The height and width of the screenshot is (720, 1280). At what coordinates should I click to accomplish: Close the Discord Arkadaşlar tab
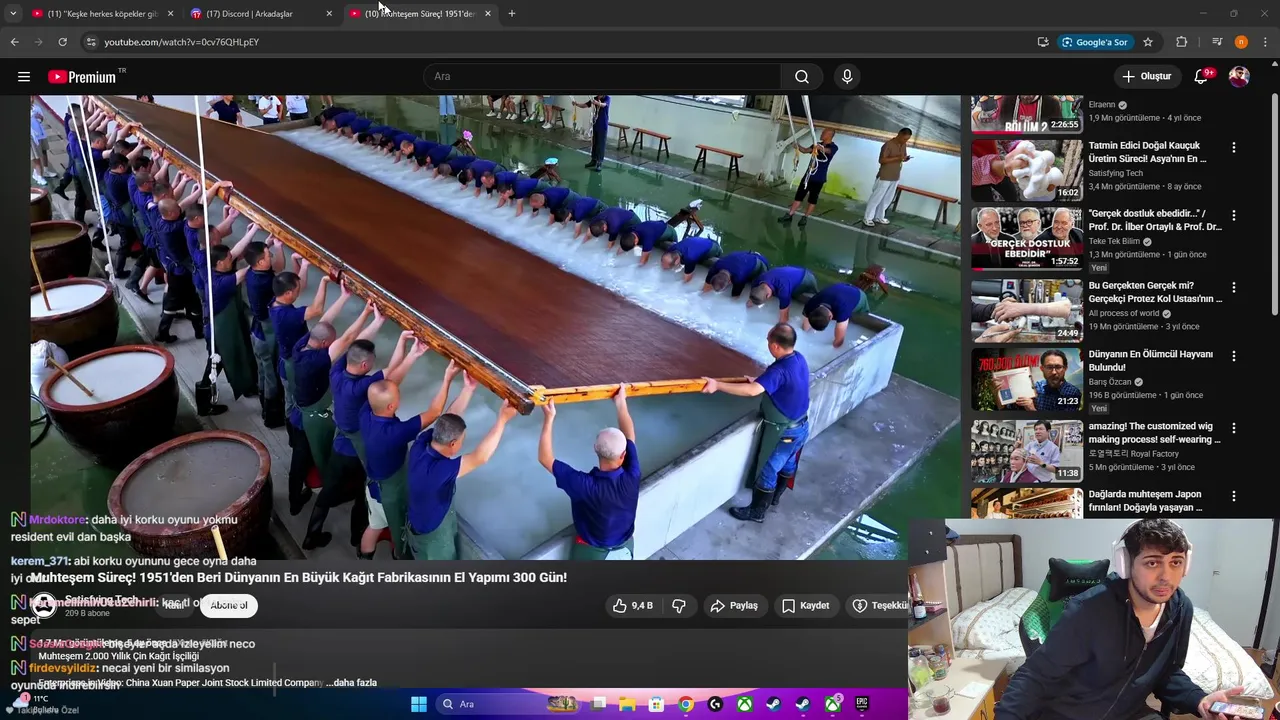(x=329, y=14)
